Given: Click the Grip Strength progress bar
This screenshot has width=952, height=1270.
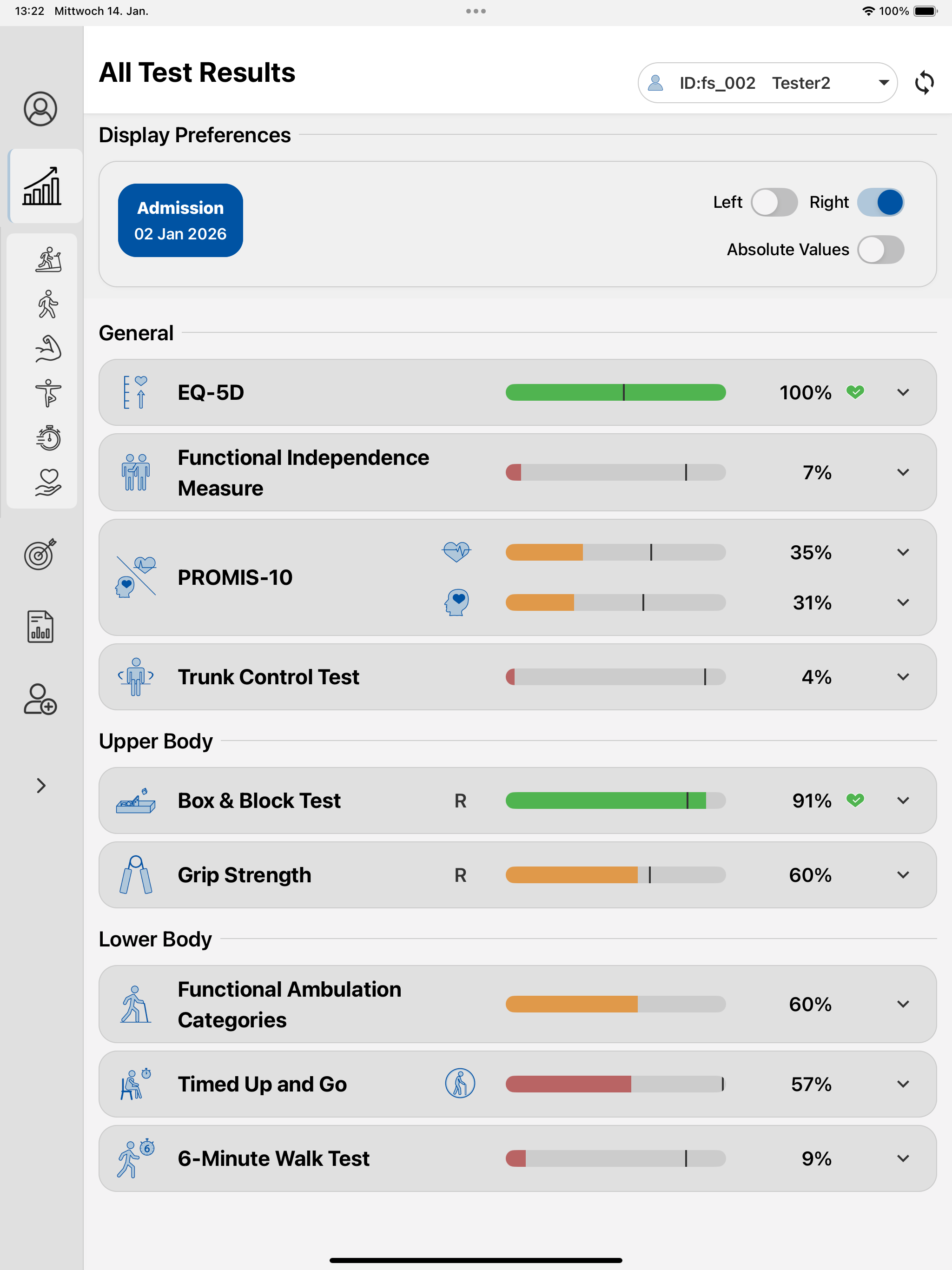Looking at the screenshot, I should (615, 875).
